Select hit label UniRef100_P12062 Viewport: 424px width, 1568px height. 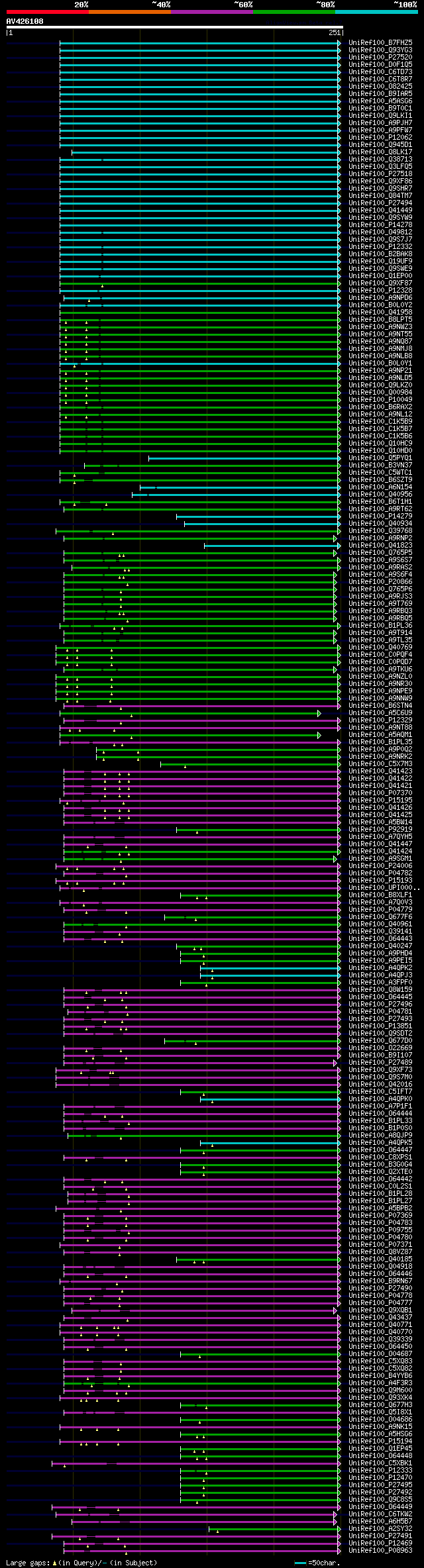pos(380,137)
